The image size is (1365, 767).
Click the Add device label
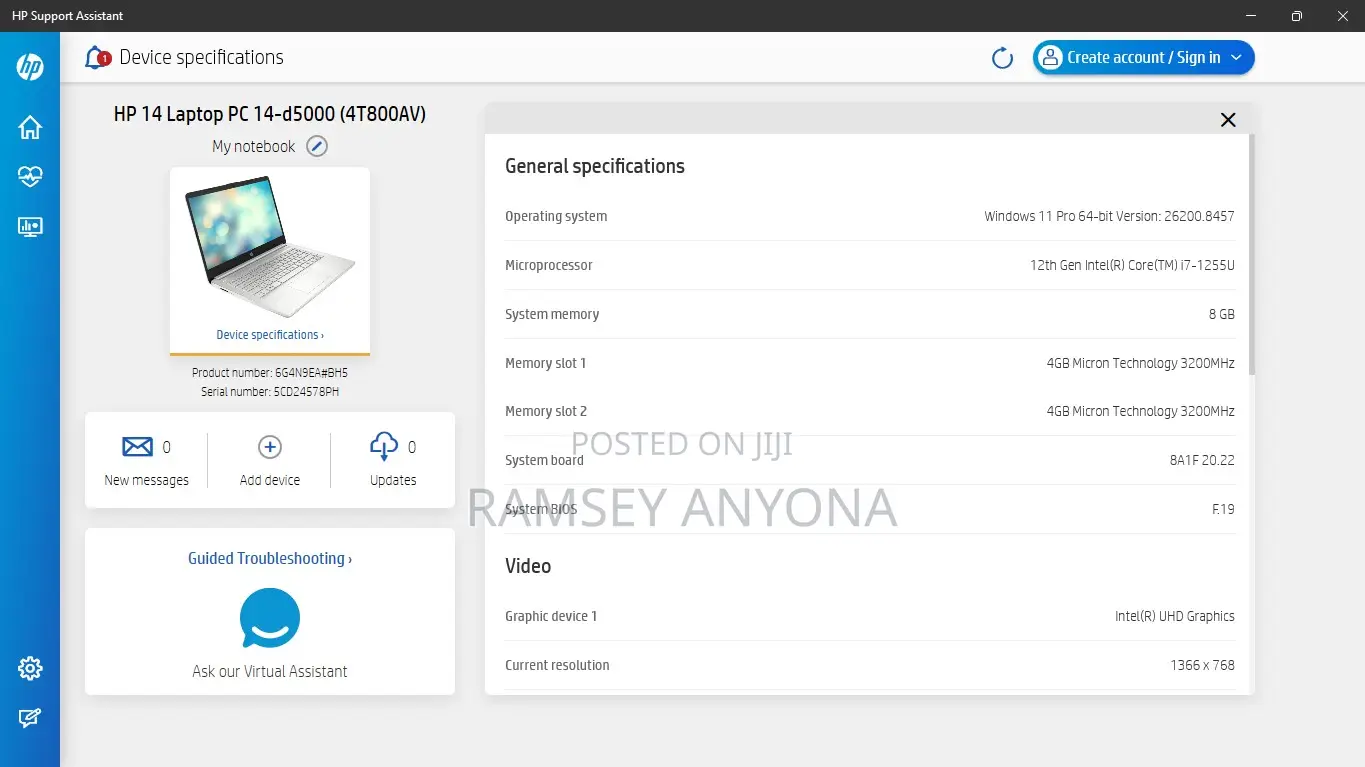(270, 480)
